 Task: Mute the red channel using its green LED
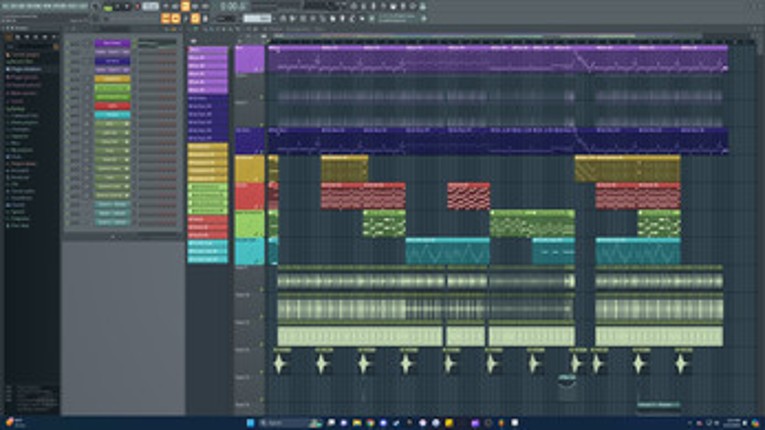point(69,105)
